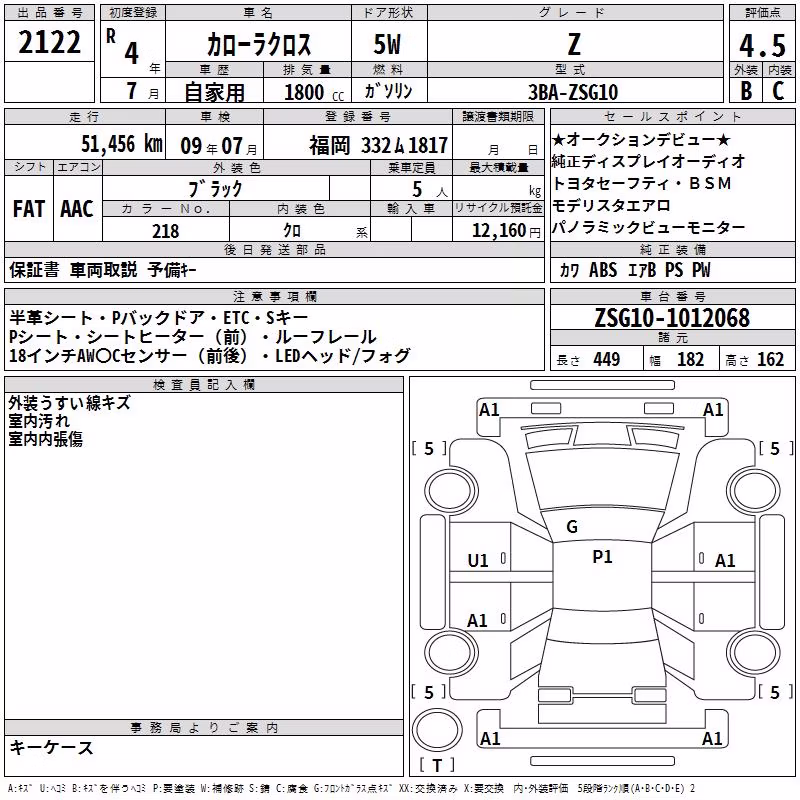Select inspector note 室内内張傷
Image resolution: width=800 pixels, height=800 pixels.
[x=45, y=439]
